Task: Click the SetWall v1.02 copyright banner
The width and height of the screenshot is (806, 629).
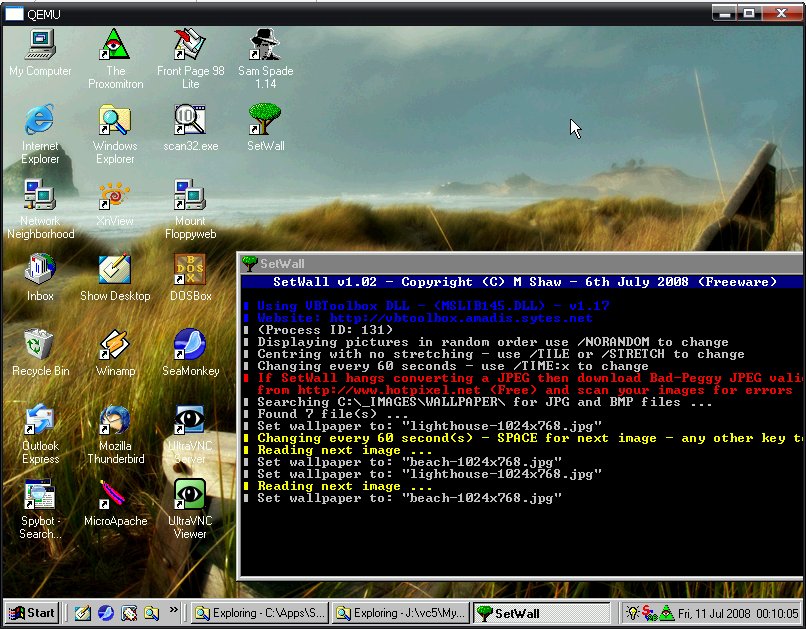Action: 524,282
